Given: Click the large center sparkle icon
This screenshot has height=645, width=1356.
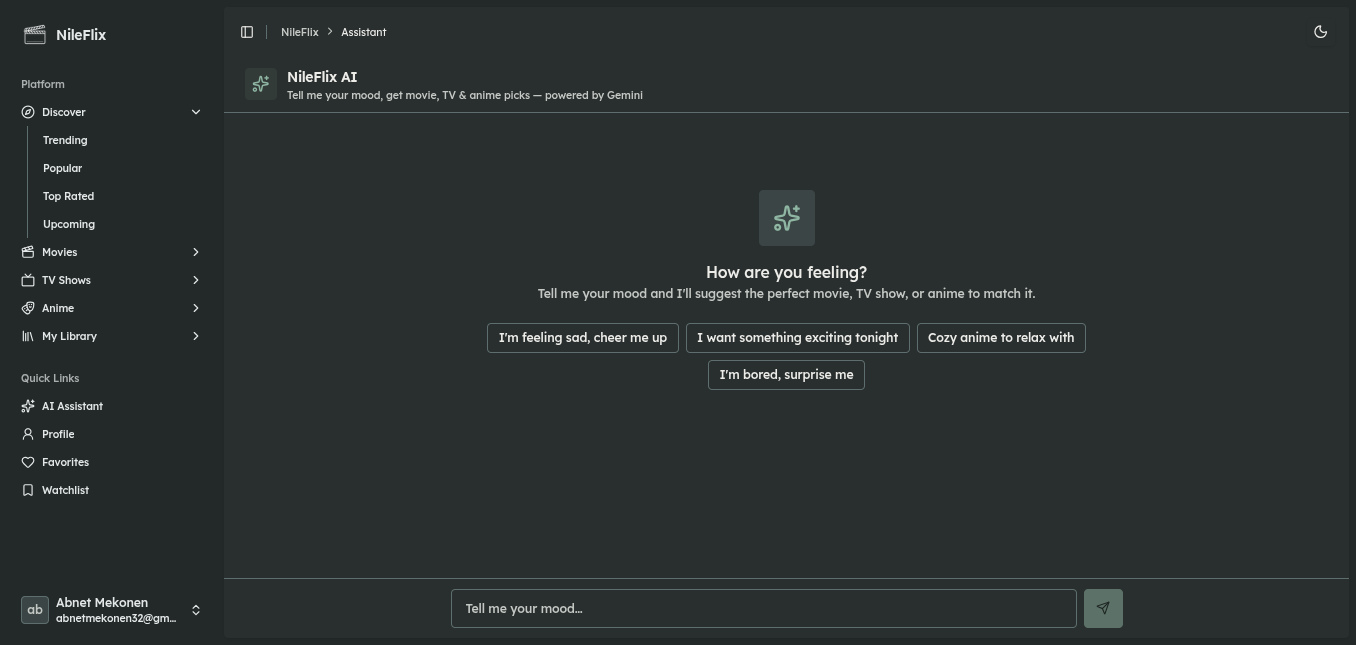Looking at the screenshot, I should tap(787, 218).
